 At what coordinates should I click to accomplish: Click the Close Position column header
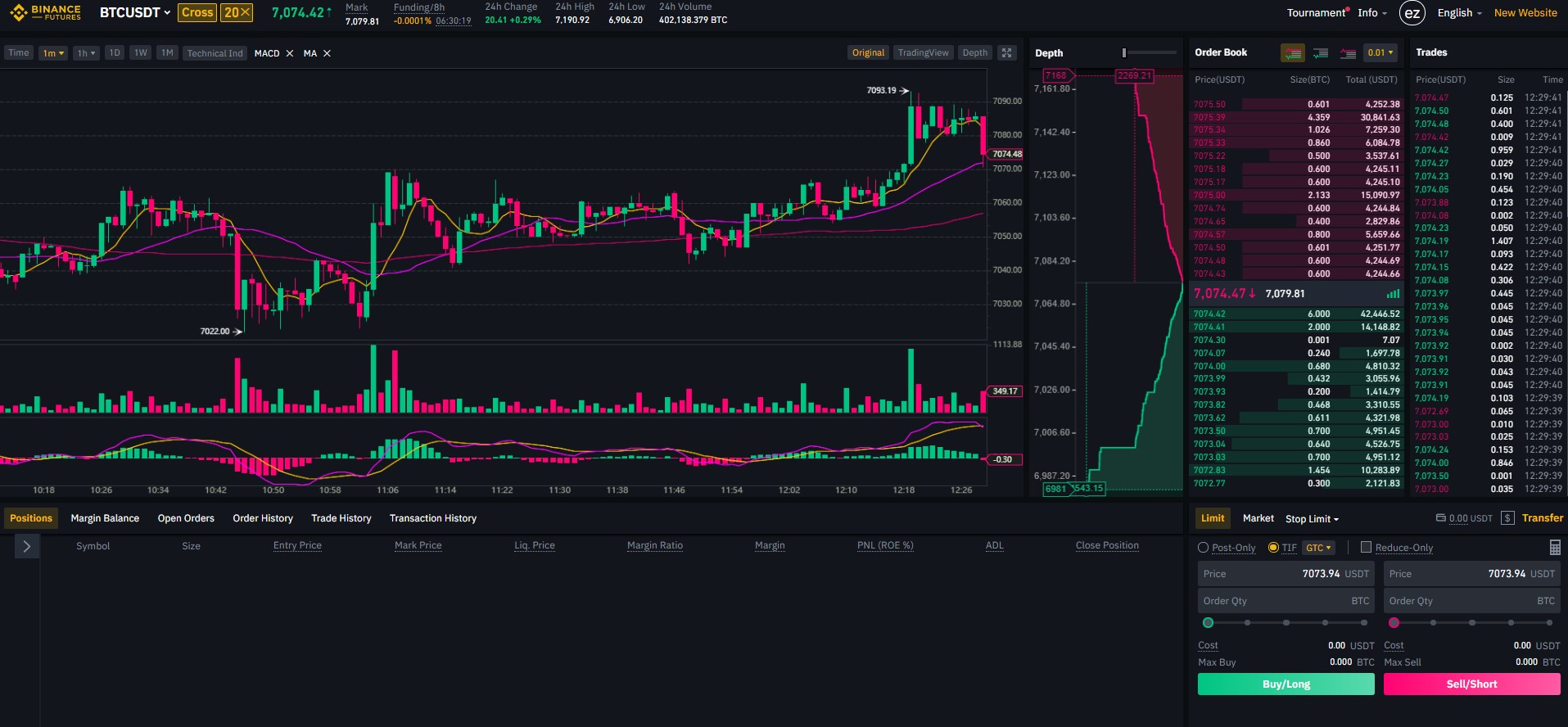(1107, 545)
